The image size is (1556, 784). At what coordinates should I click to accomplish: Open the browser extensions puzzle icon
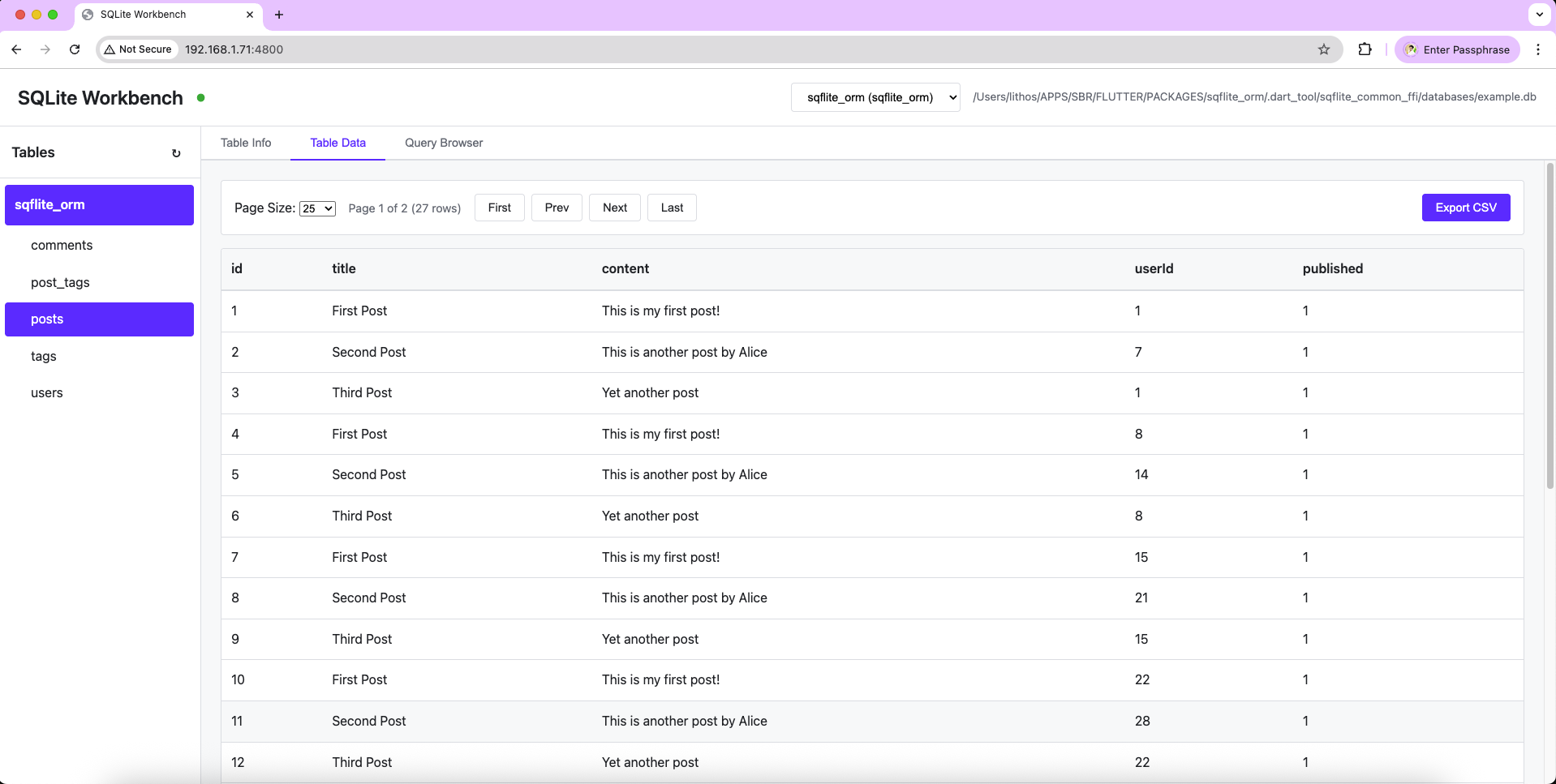[1364, 49]
